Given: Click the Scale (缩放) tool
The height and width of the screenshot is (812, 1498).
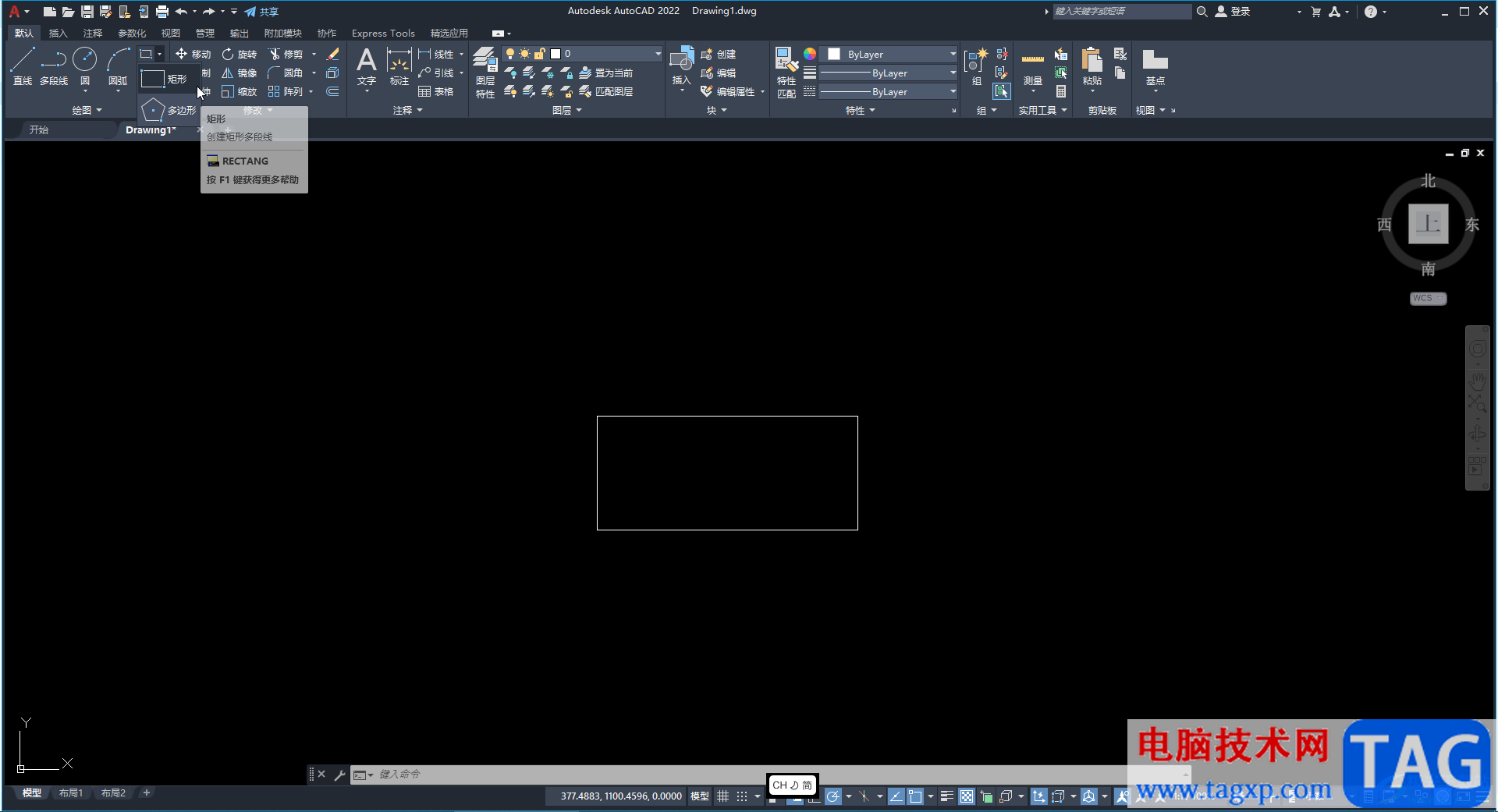Looking at the screenshot, I should [x=239, y=91].
